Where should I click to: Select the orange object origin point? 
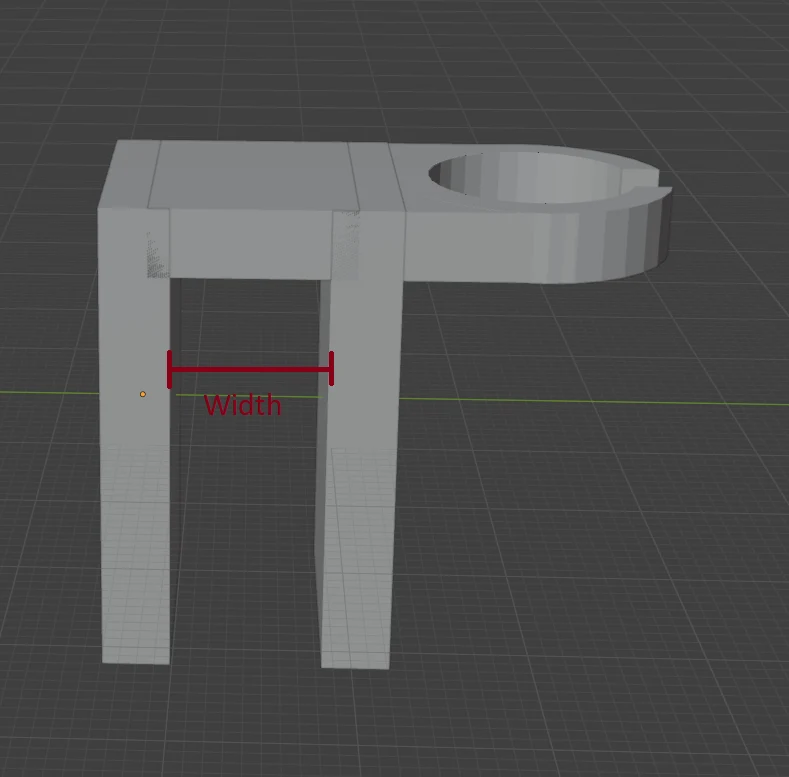143,394
